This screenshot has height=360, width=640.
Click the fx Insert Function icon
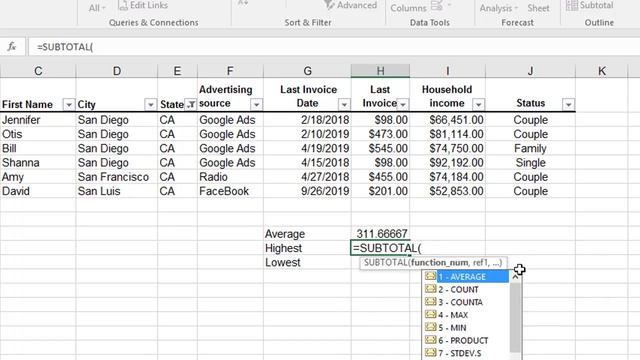point(11,47)
